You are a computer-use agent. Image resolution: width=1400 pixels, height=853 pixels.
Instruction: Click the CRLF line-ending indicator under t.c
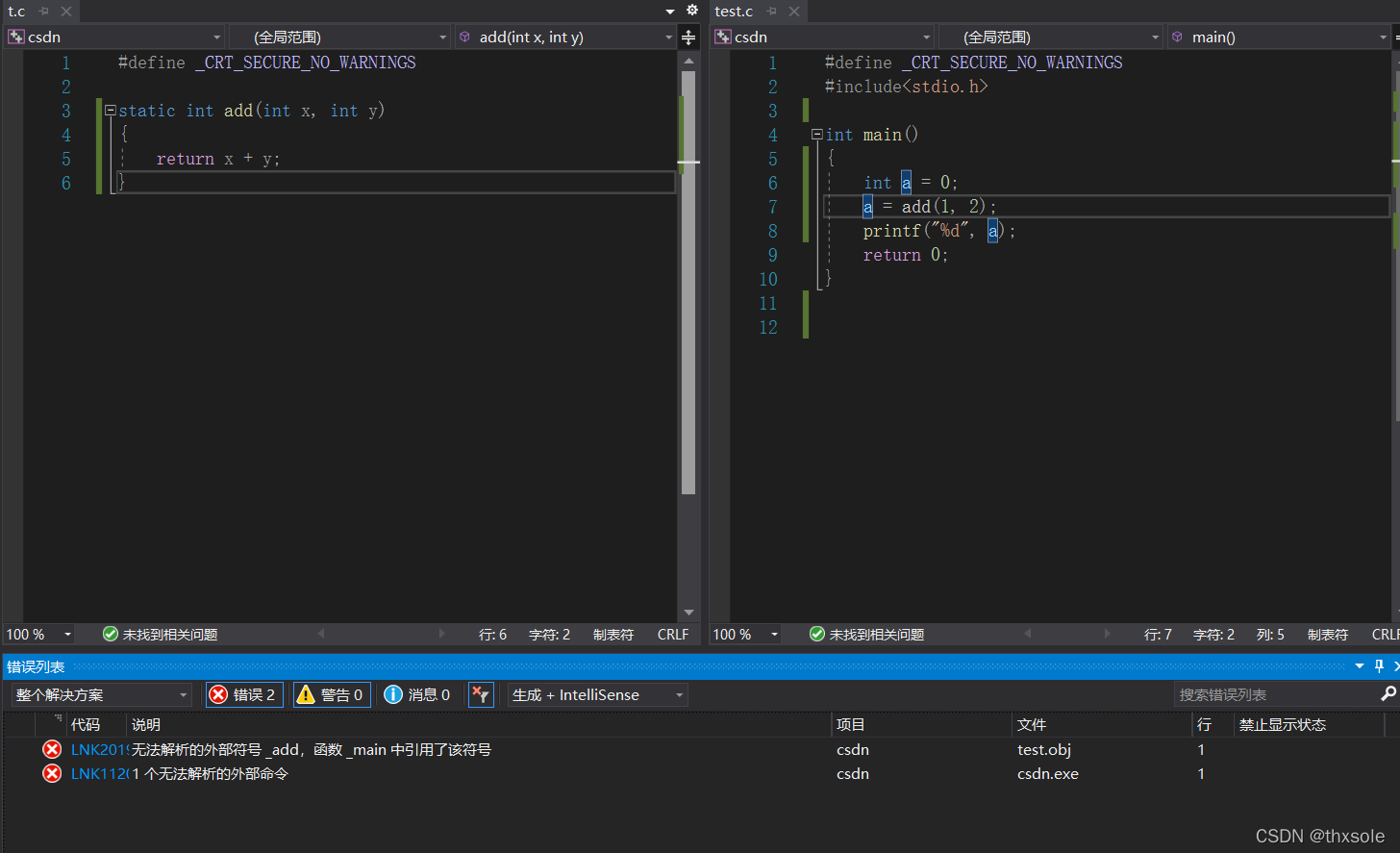tap(673, 635)
